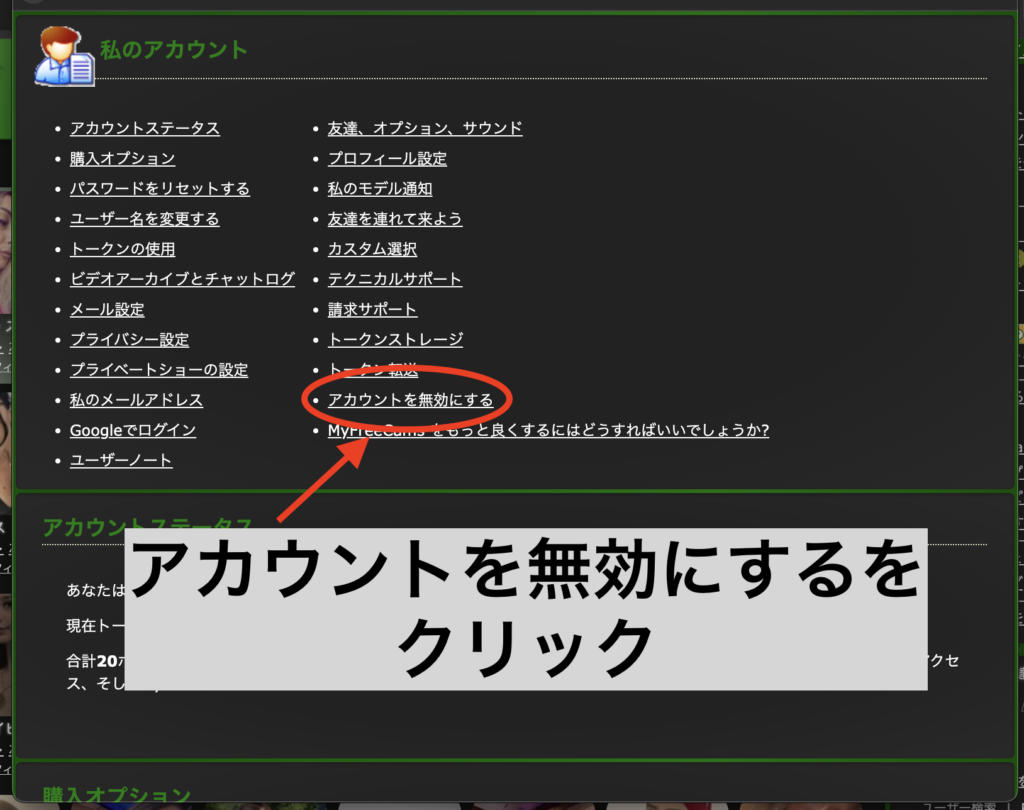Open the トークンの使用 token usage page
This screenshot has height=810, width=1024.
click(121, 249)
